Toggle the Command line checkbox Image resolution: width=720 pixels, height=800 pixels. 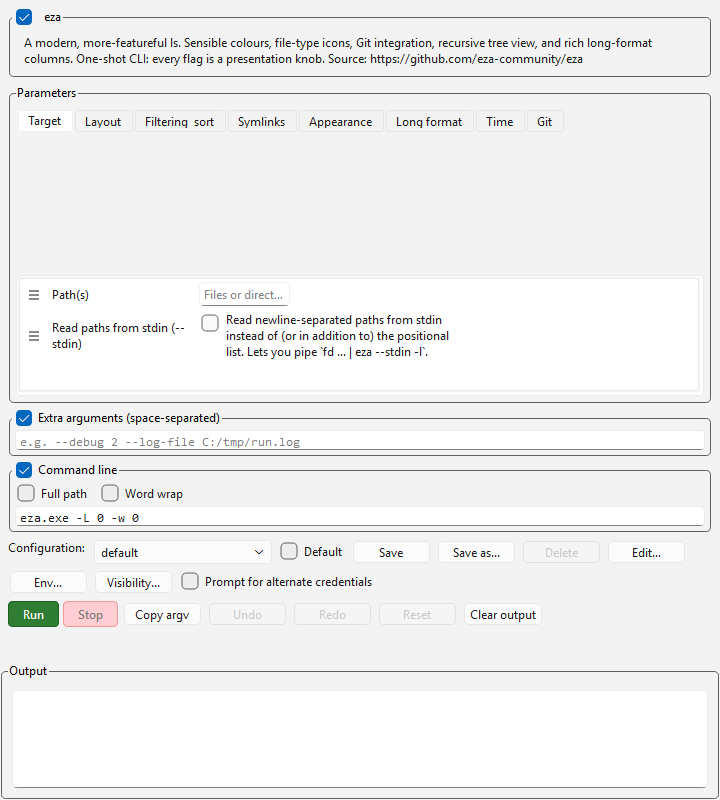coord(24,470)
